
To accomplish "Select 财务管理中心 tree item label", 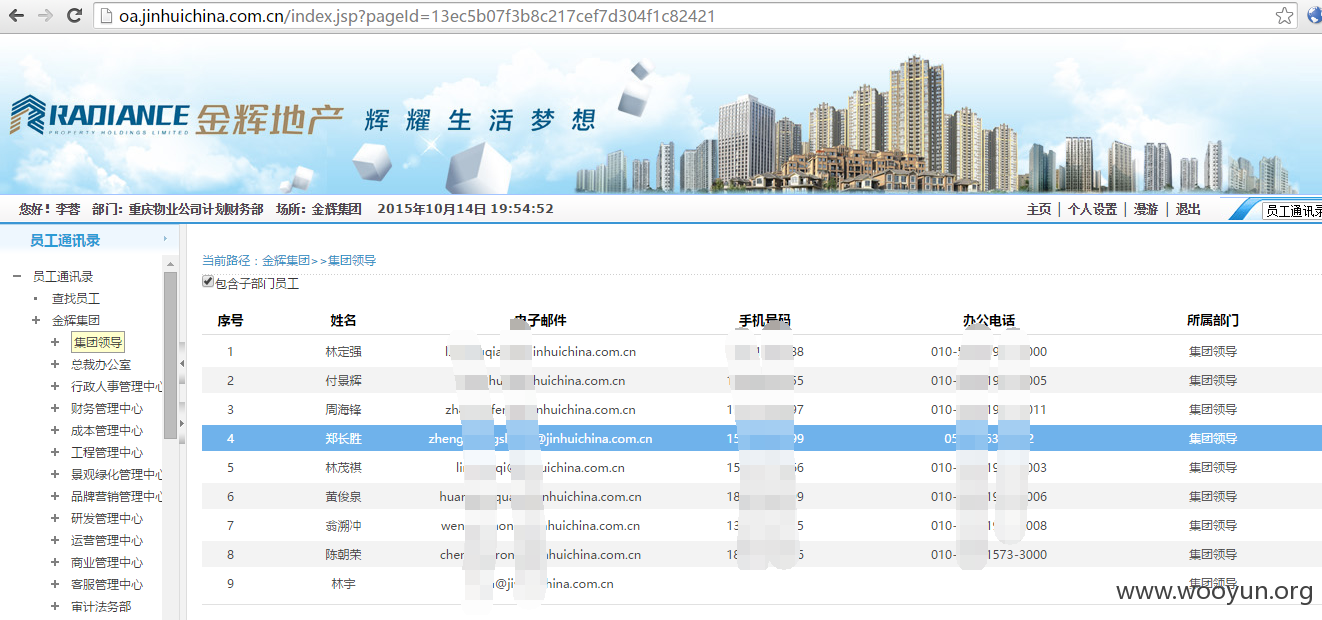I will pos(107,408).
